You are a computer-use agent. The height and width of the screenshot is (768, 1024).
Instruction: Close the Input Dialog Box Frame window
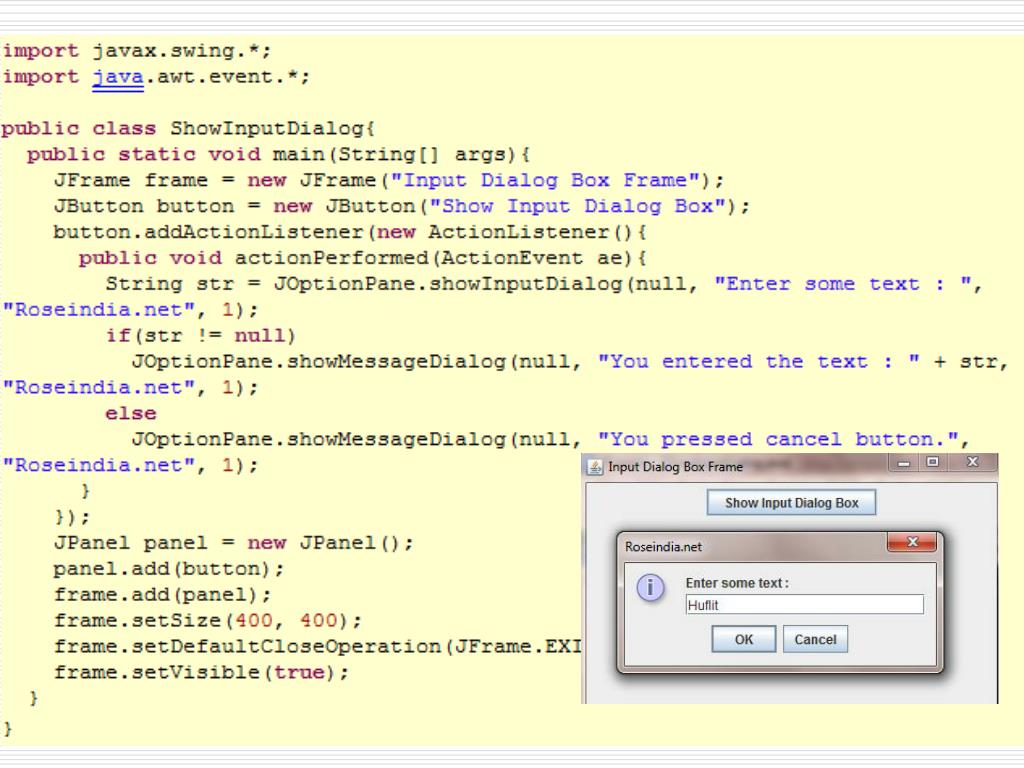click(x=972, y=463)
